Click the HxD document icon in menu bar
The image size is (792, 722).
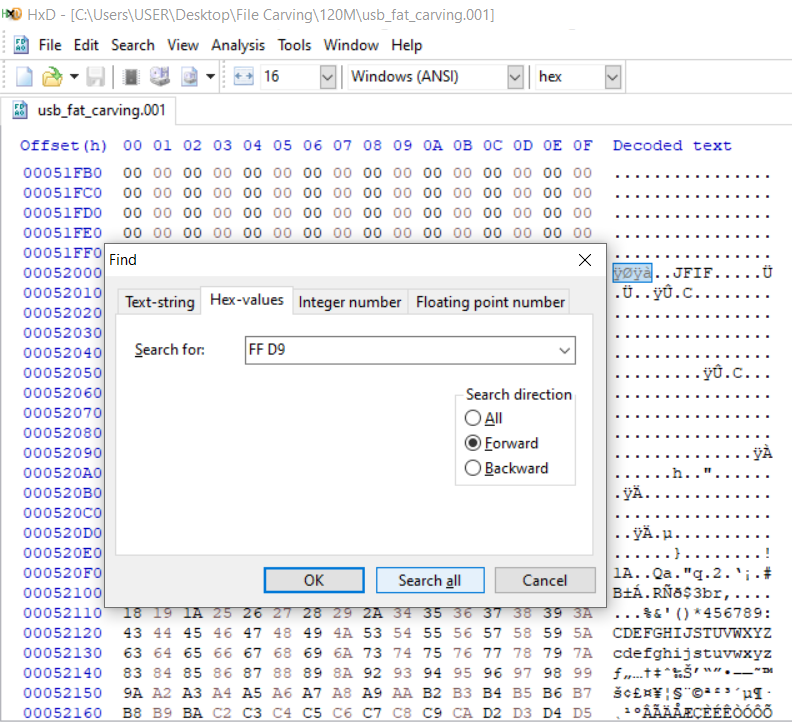click(x=21, y=45)
